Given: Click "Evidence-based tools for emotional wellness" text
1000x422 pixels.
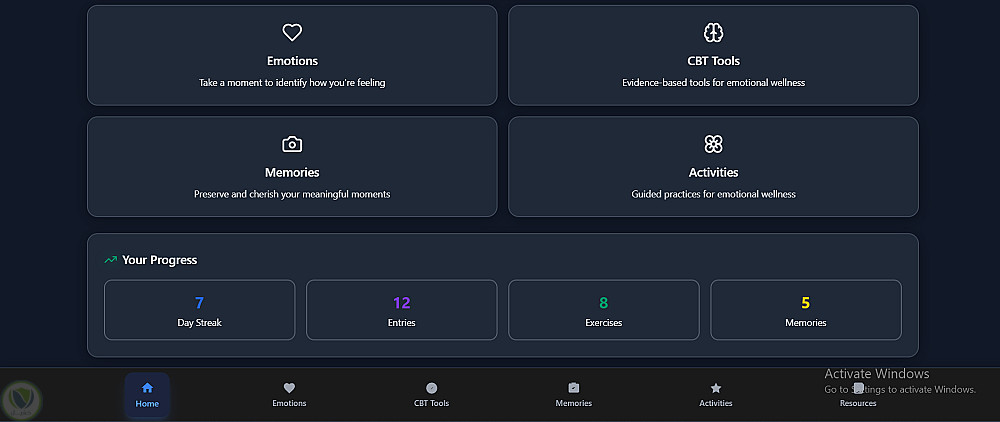Looking at the screenshot, I should 713,83.
